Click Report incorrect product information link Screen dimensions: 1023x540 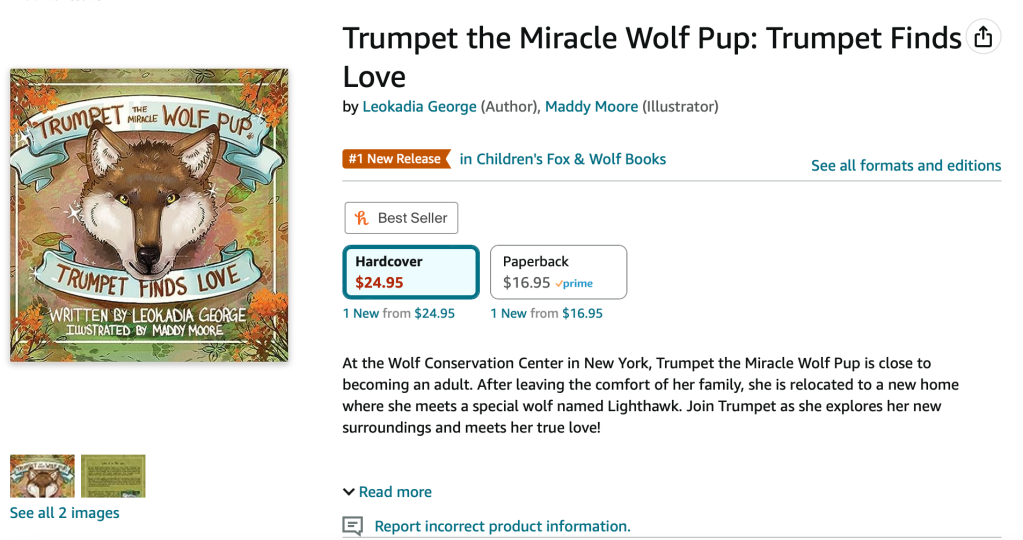click(502, 526)
